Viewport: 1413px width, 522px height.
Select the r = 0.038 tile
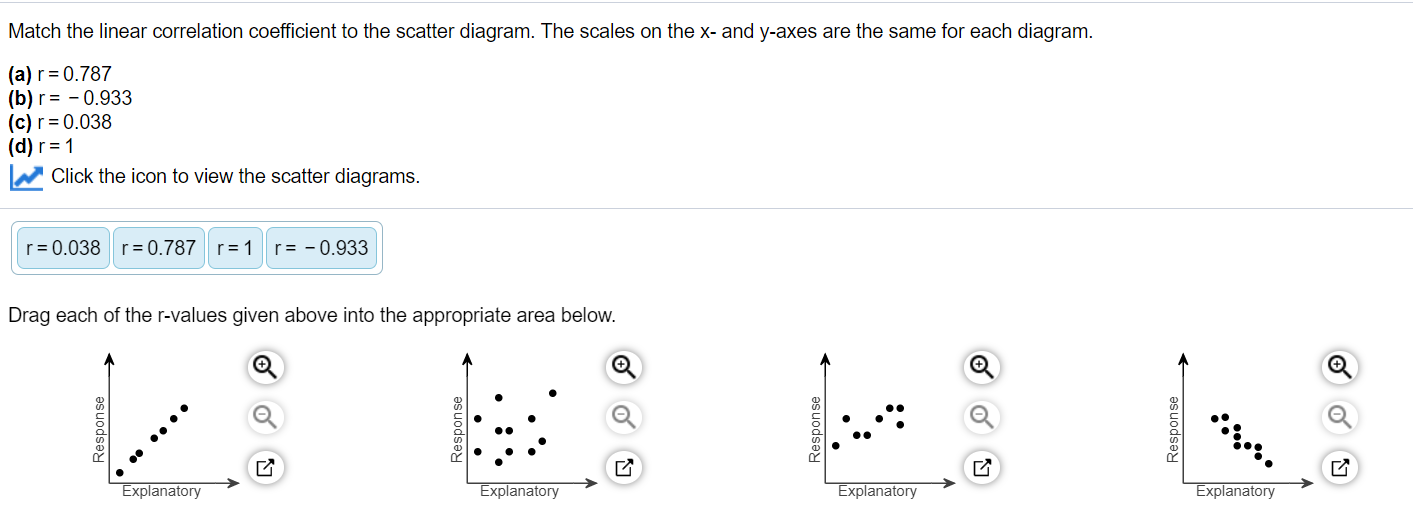[64, 248]
